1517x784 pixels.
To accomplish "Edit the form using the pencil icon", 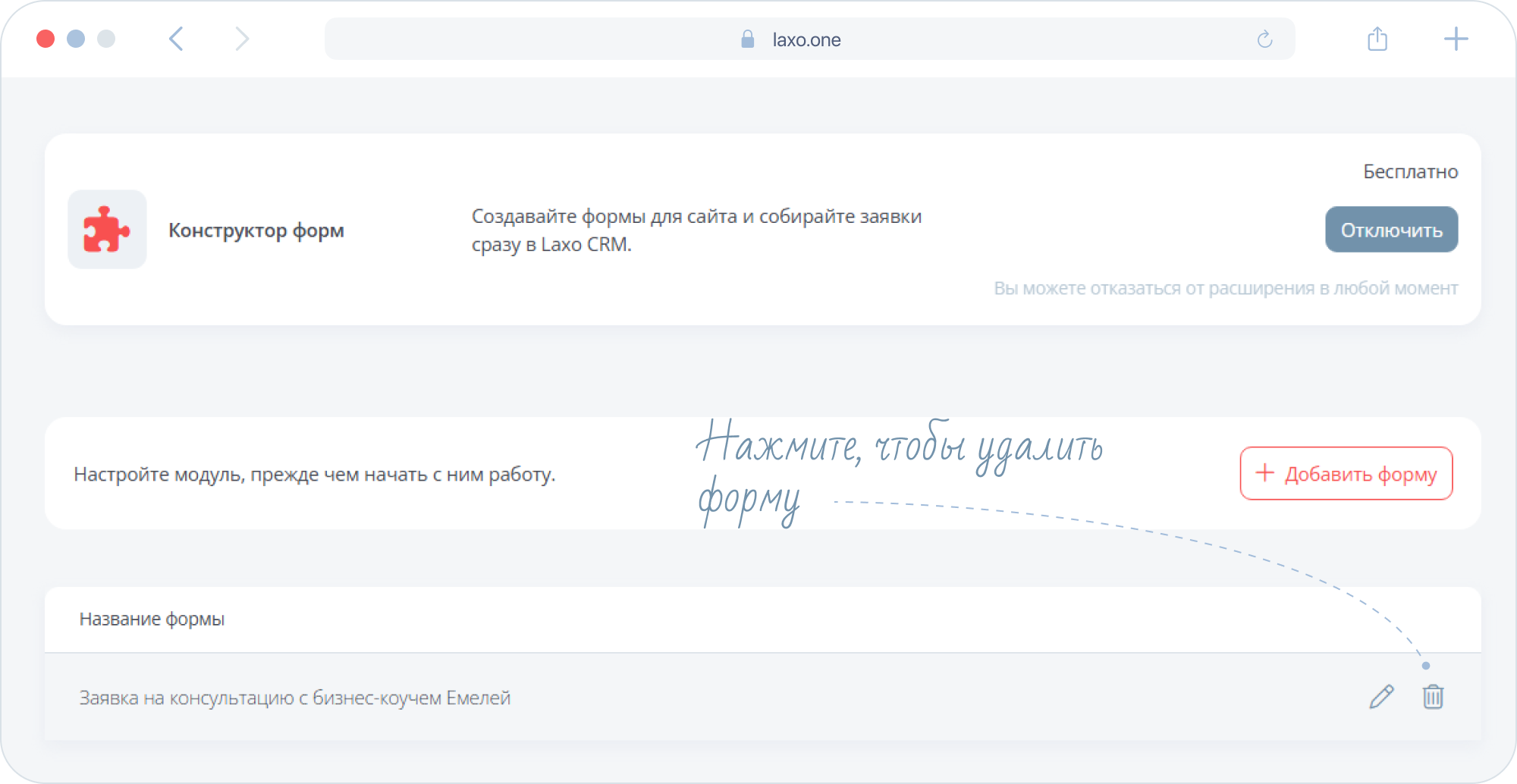I will click(x=1381, y=696).
